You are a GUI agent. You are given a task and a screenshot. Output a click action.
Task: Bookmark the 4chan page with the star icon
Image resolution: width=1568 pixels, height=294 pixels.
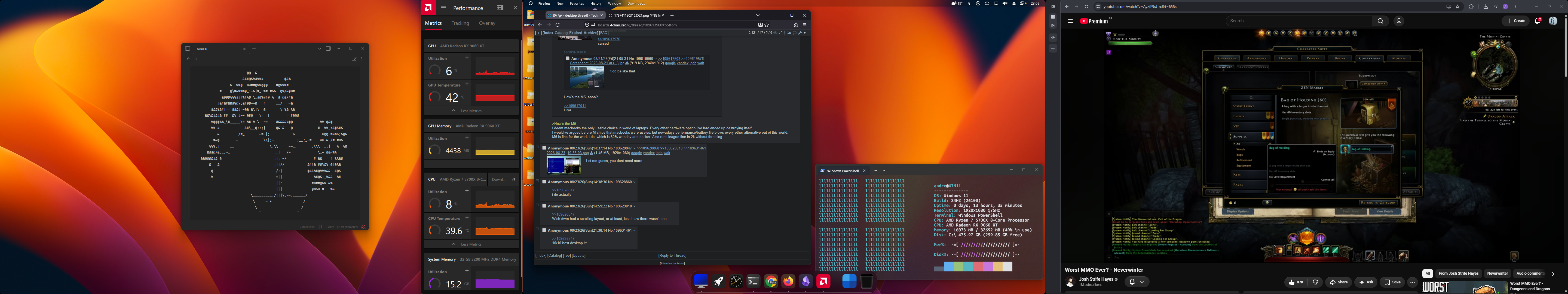click(x=766, y=25)
